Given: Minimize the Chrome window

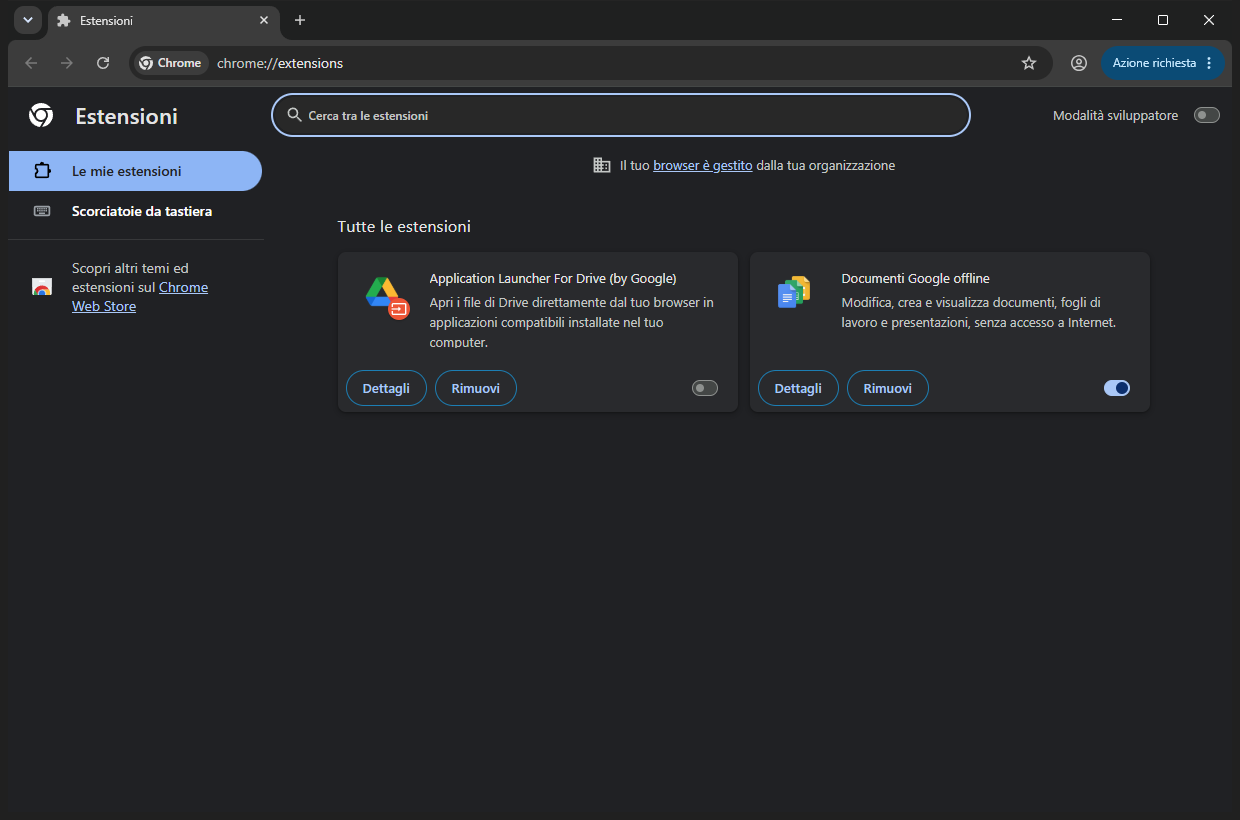Looking at the screenshot, I should [x=1117, y=20].
